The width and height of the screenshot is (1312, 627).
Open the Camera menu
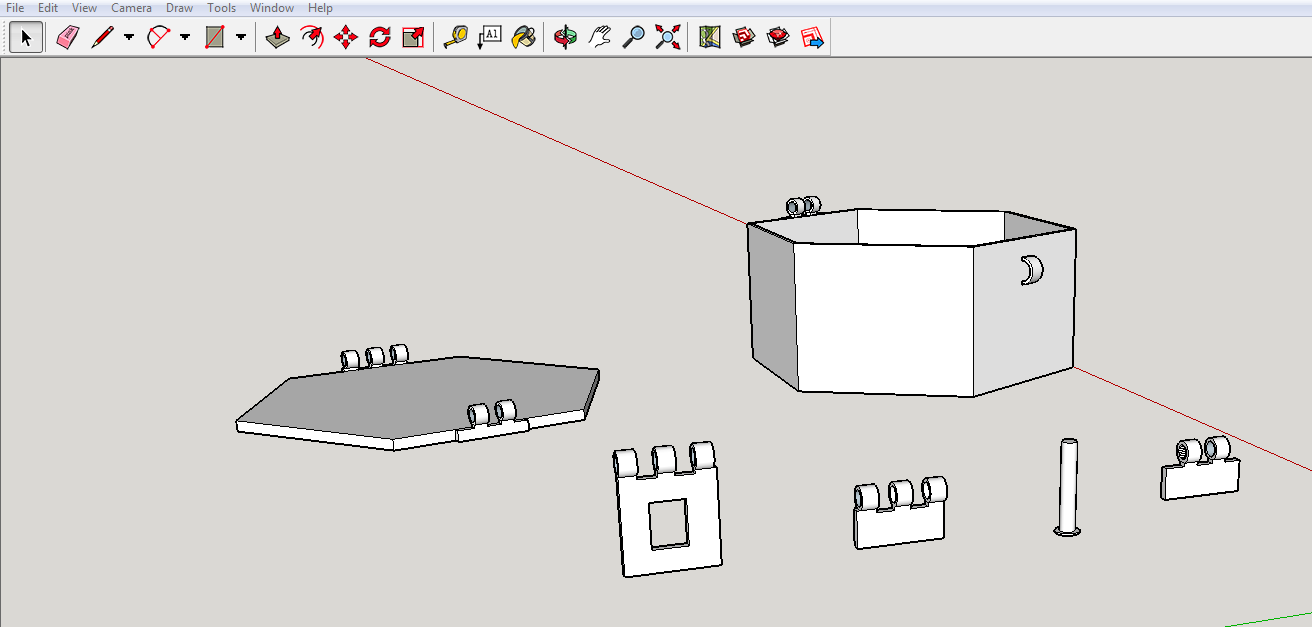click(131, 7)
